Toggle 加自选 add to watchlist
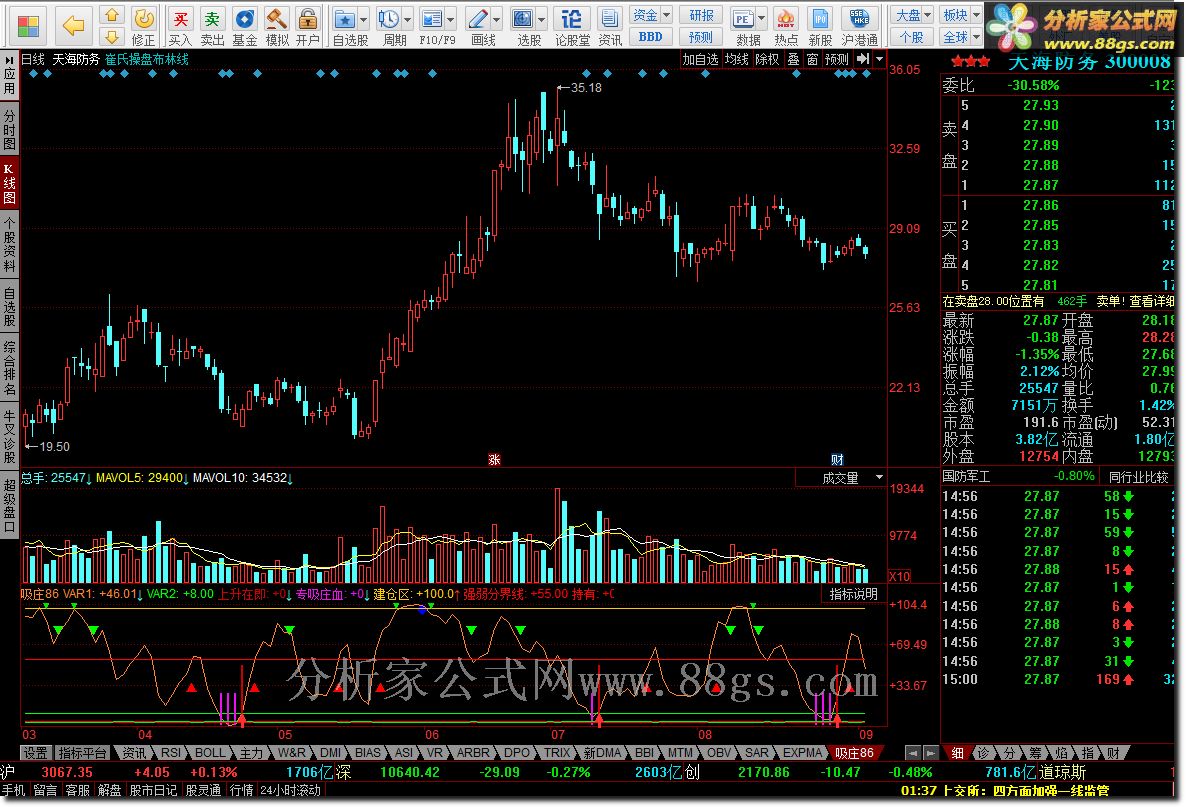 pyautogui.click(x=700, y=59)
